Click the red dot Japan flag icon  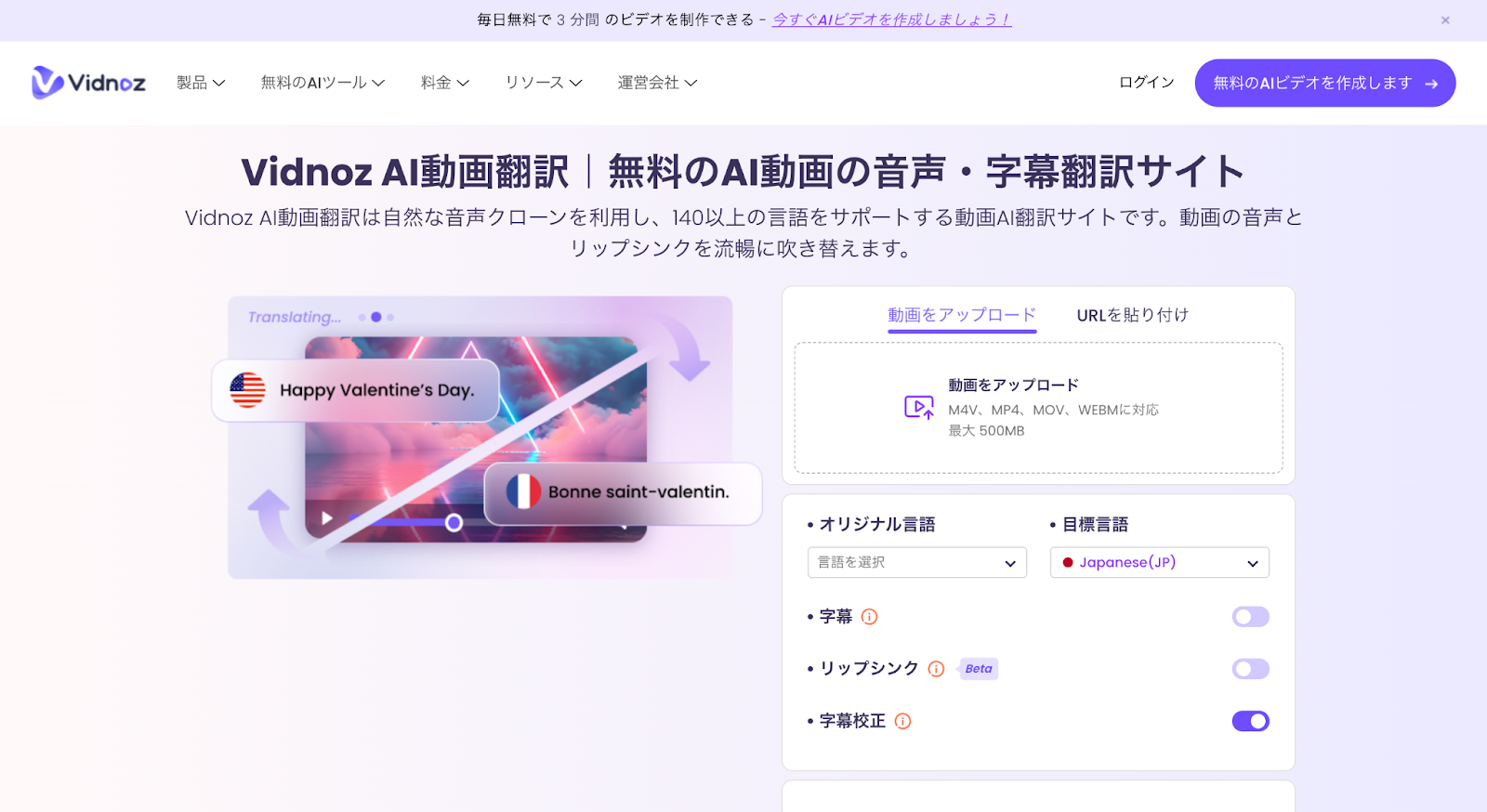(1068, 563)
